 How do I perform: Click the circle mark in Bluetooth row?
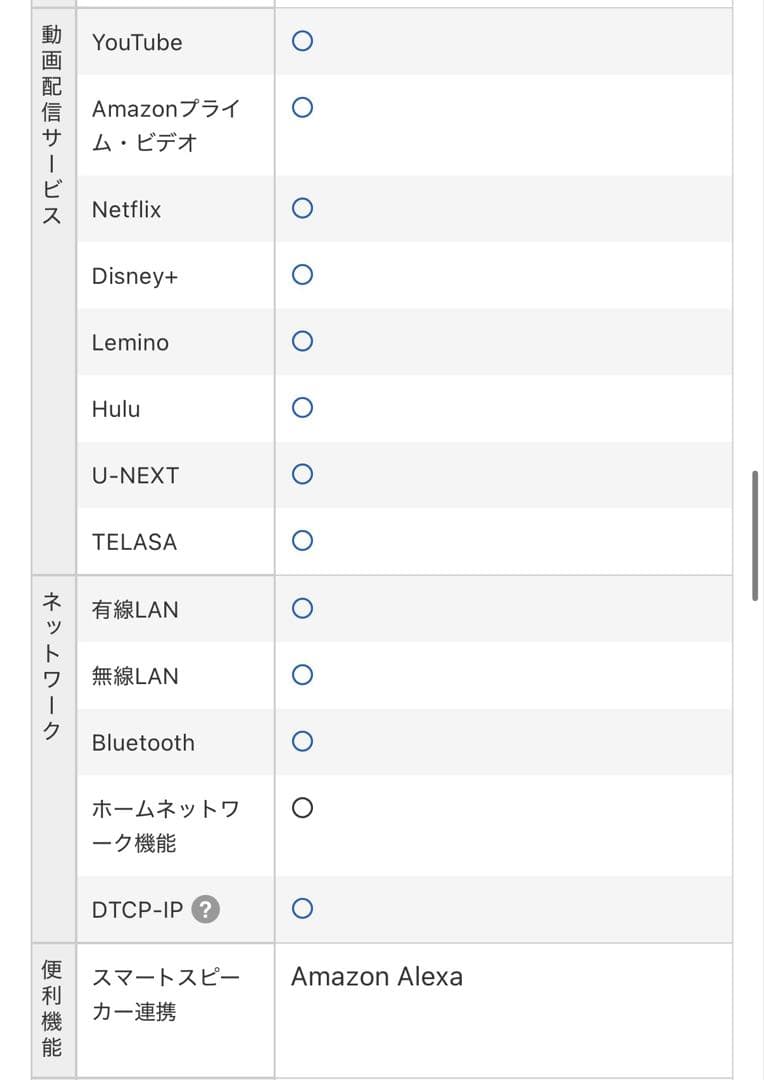302,741
